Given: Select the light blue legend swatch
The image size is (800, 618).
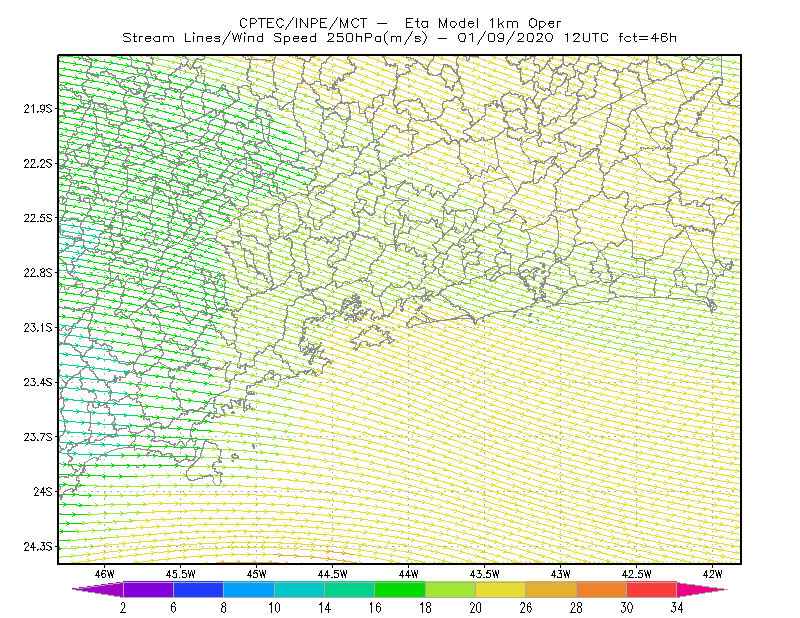Looking at the screenshot, I should point(249,589).
